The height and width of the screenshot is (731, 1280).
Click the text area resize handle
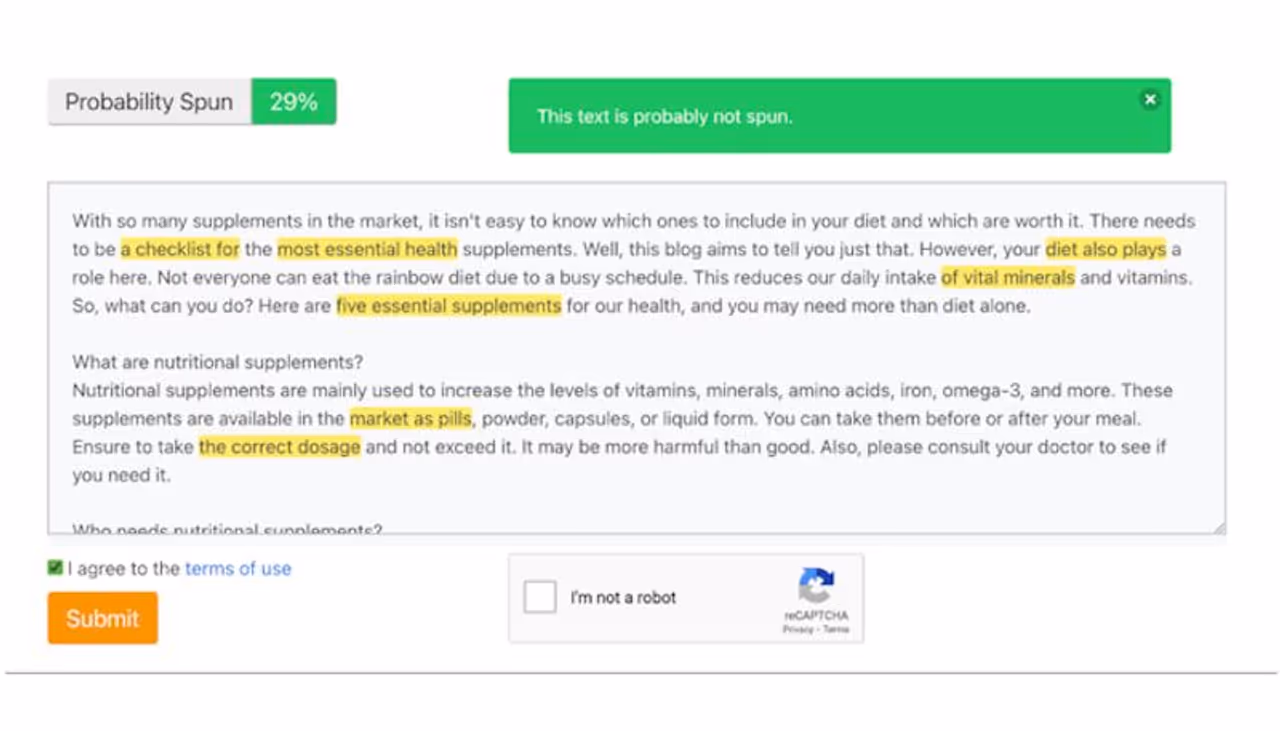[x=1219, y=528]
